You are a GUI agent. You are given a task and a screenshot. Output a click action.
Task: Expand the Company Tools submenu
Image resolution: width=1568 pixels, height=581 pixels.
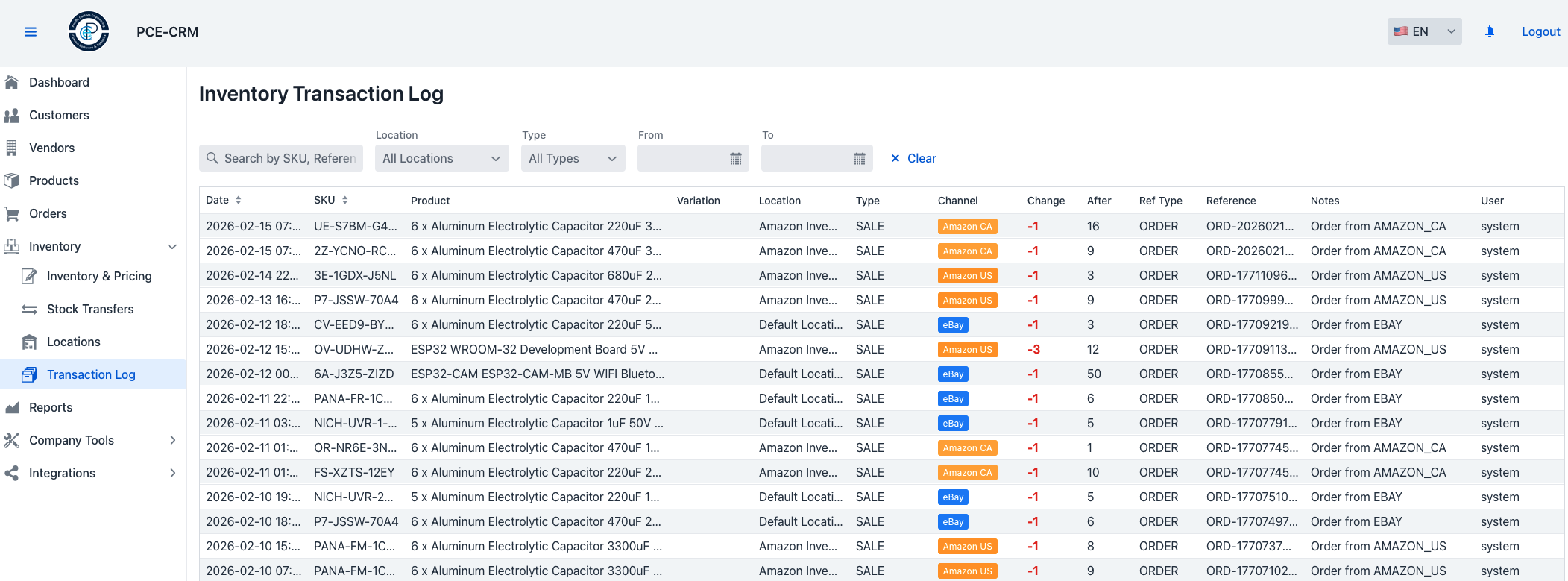point(172,441)
